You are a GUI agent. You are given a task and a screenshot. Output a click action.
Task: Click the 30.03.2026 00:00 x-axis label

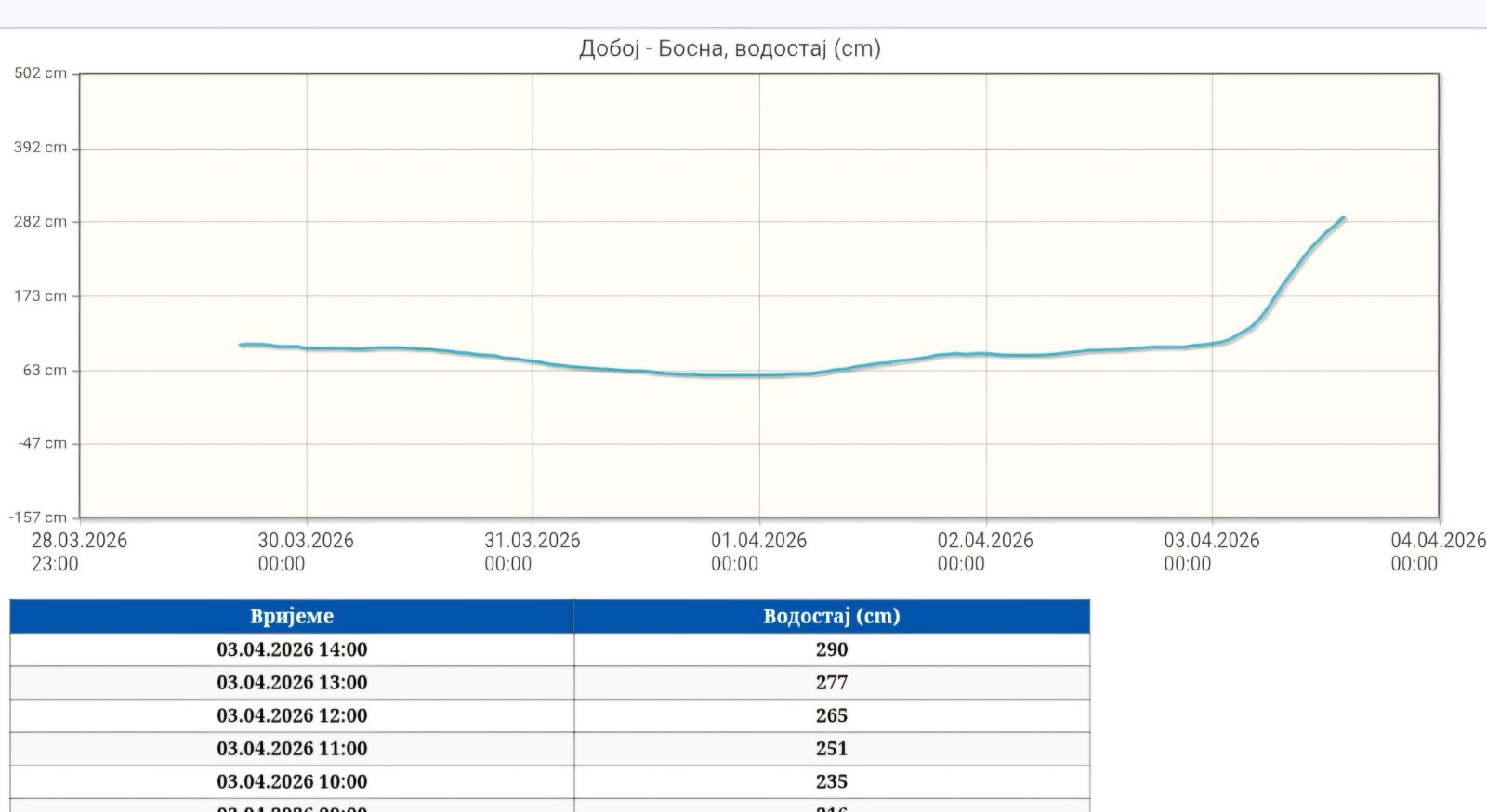(x=306, y=551)
